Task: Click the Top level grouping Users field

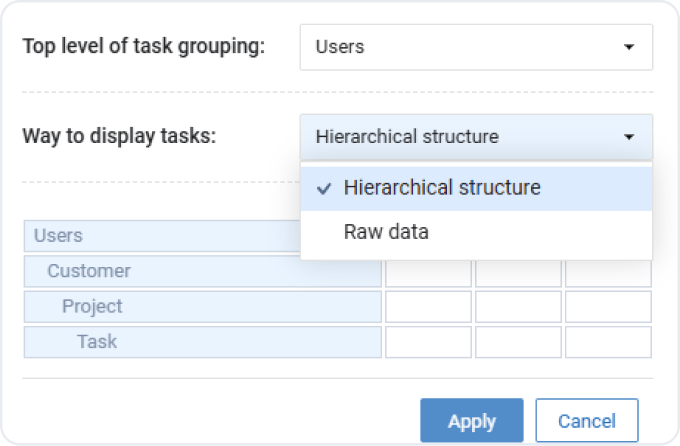Action: coord(460,47)
